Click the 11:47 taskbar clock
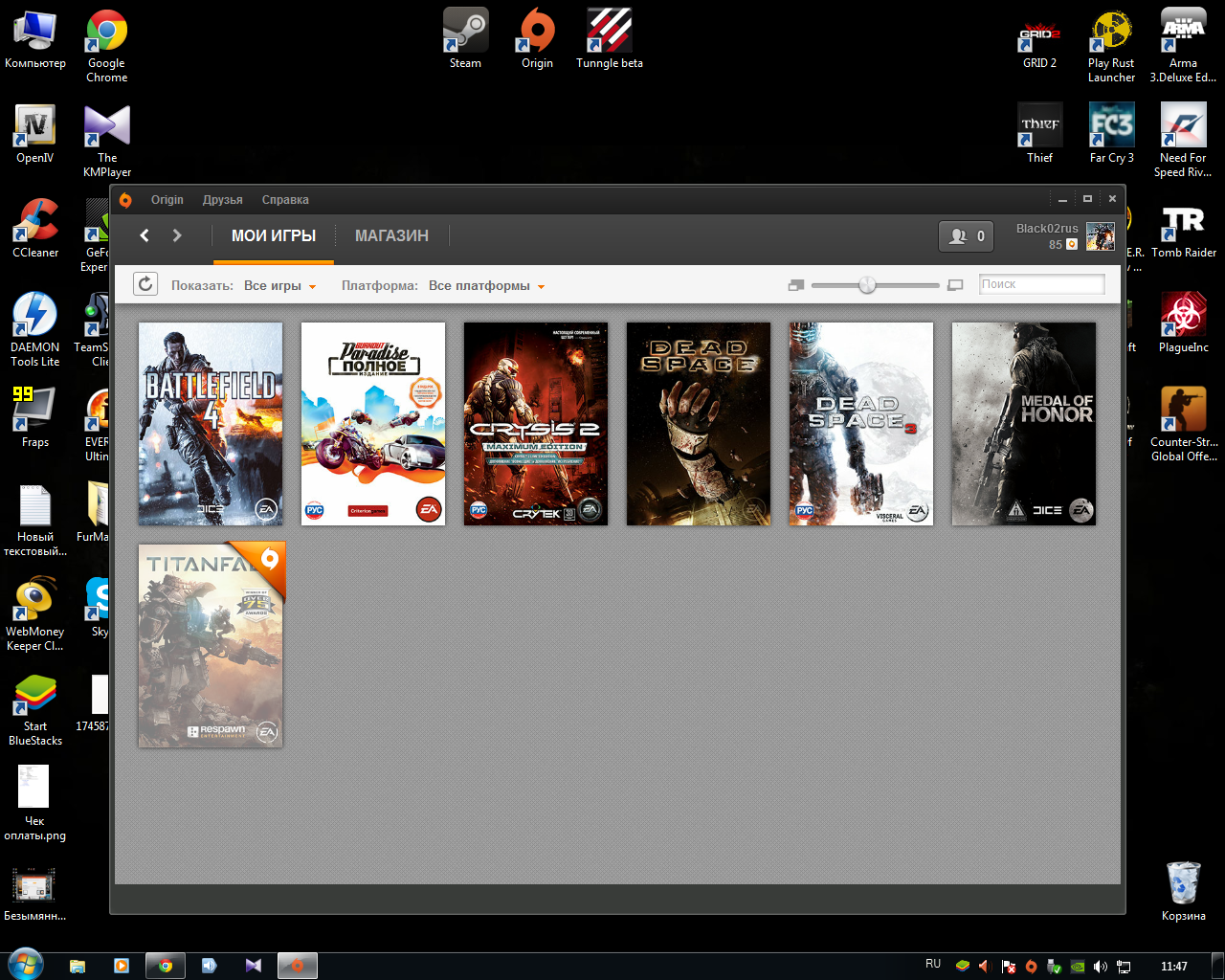 [x=1174, y=967]
